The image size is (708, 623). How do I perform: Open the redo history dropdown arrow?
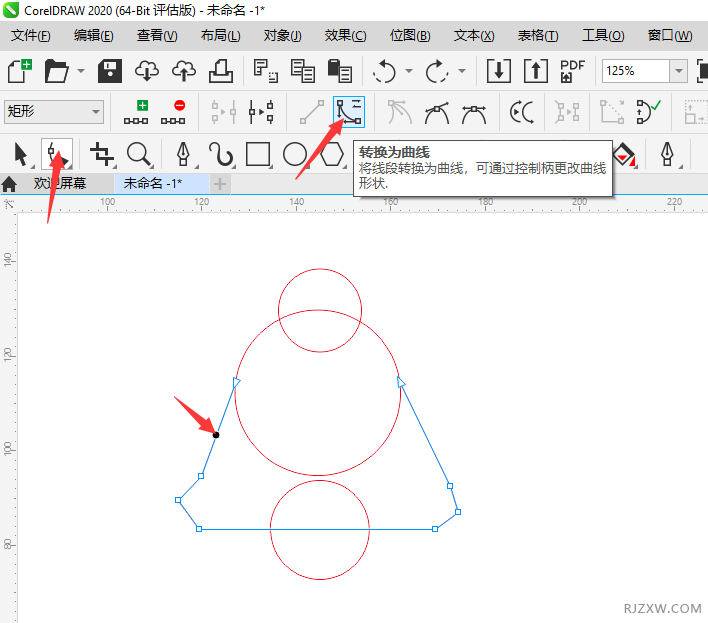(462, 71)
